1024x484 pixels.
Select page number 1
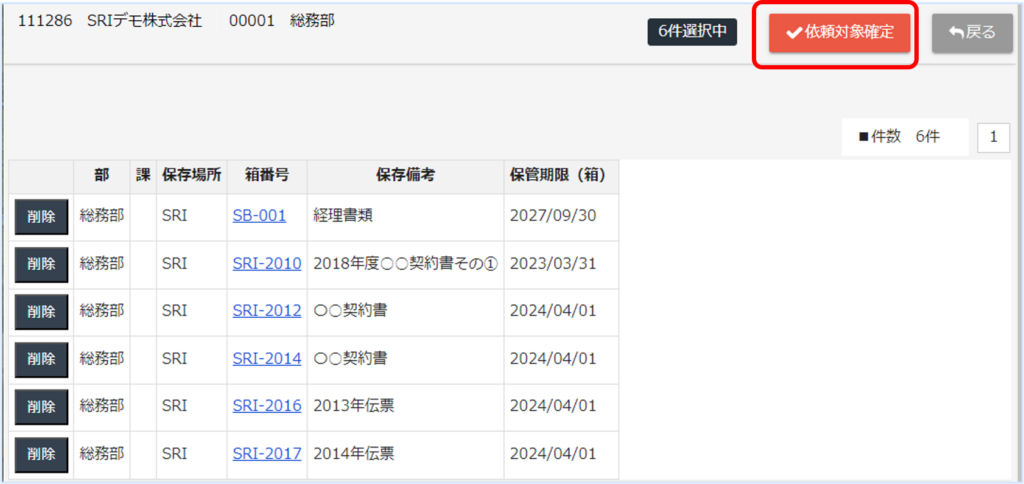tap(993, 137)
